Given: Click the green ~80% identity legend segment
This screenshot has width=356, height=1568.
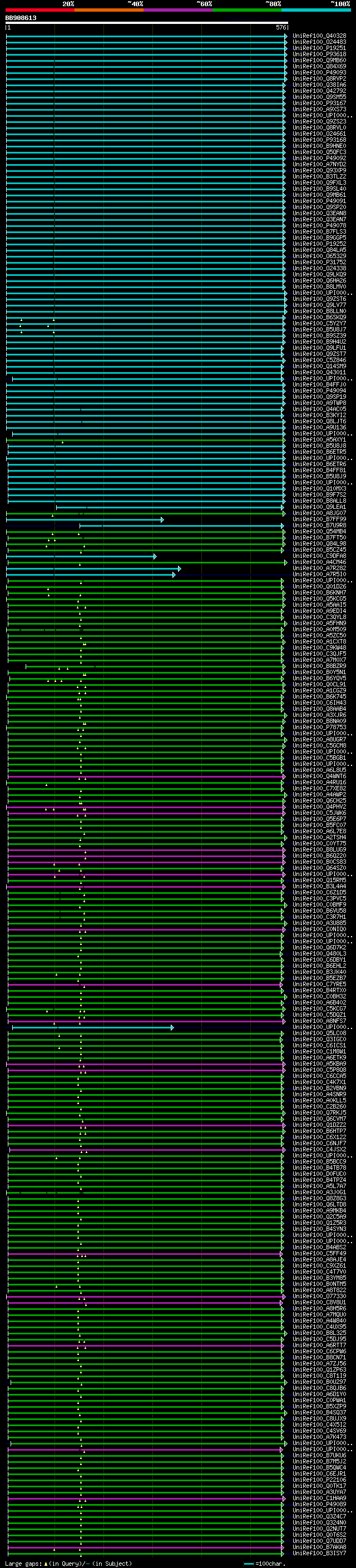Looking at the screenshot, I should [247, 10].
